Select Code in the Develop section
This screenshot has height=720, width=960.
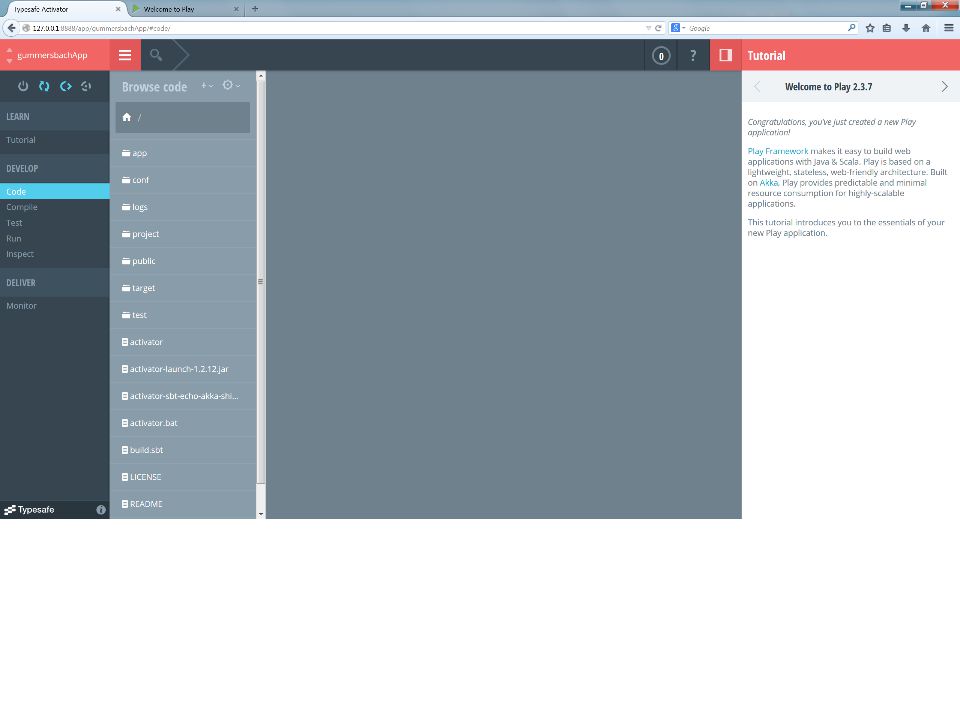(54, 192)
